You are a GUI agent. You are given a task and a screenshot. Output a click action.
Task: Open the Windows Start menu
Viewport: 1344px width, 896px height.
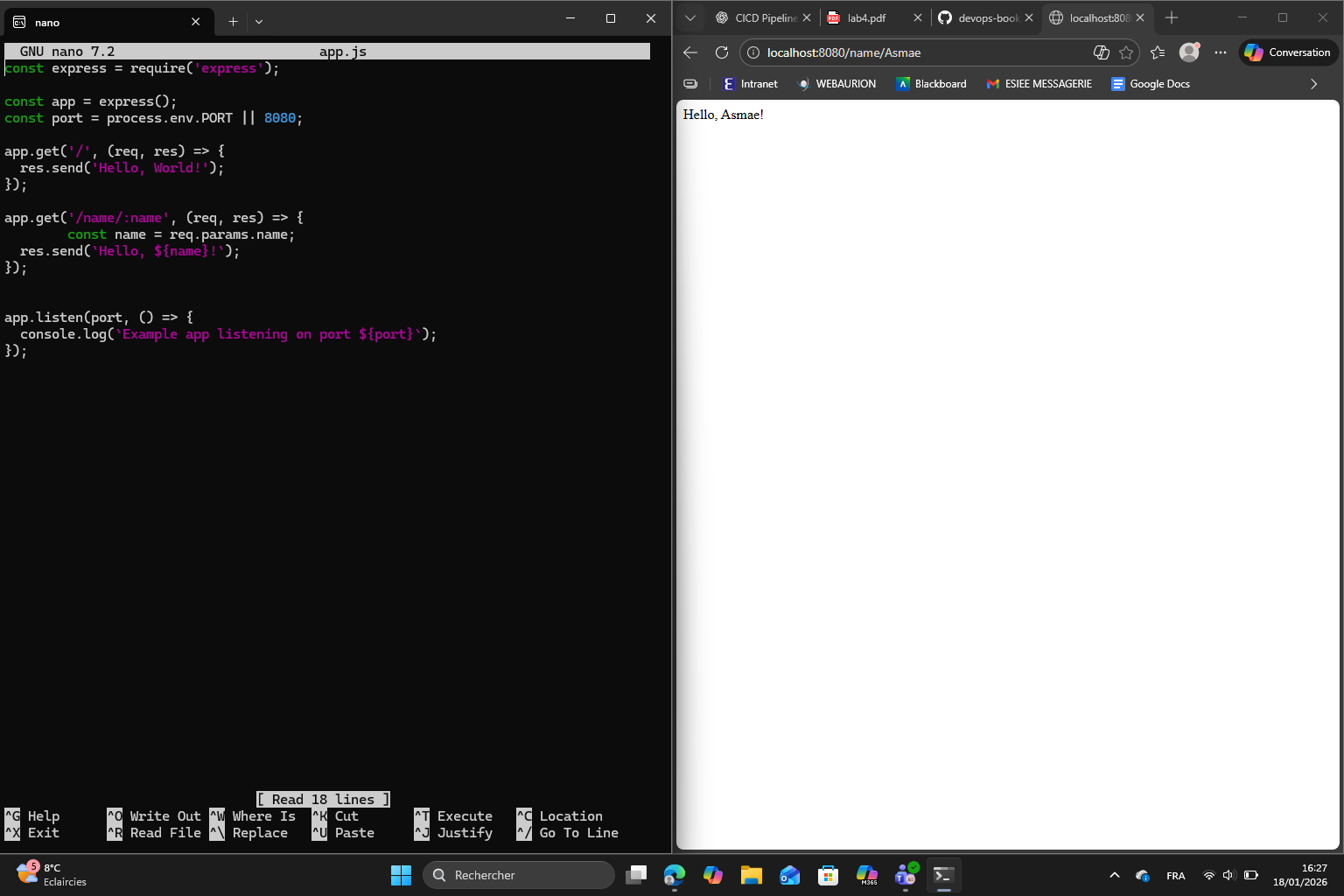(x=401, y=875)
